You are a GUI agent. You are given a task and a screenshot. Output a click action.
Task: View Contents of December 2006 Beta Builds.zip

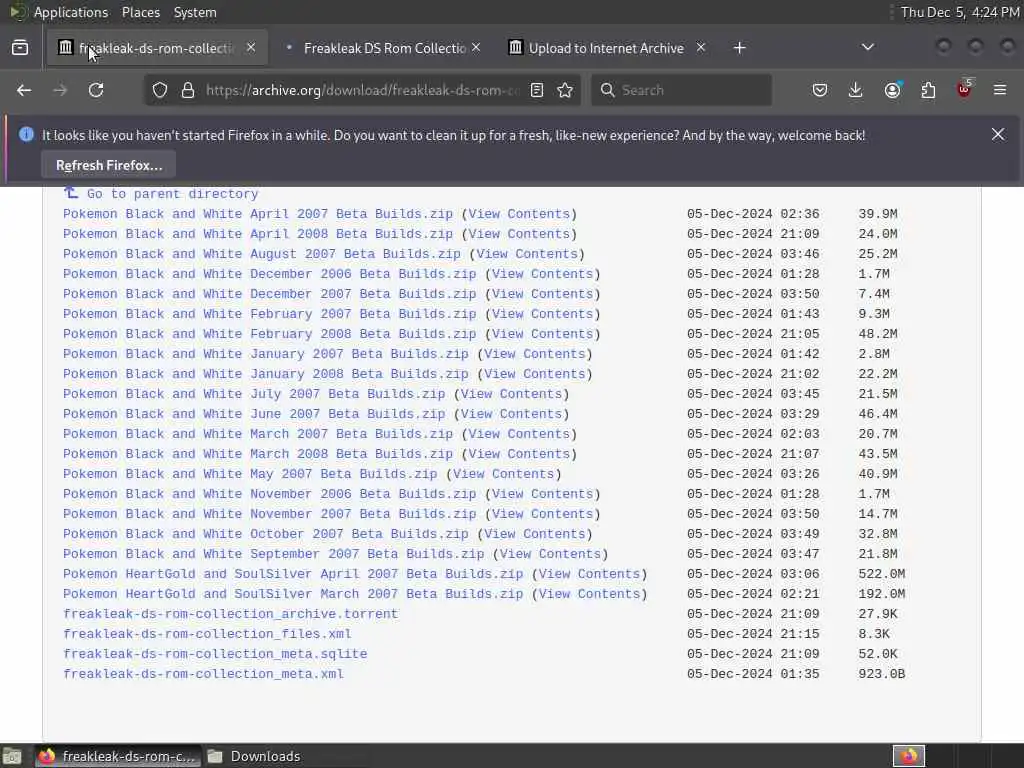[543, 274]
